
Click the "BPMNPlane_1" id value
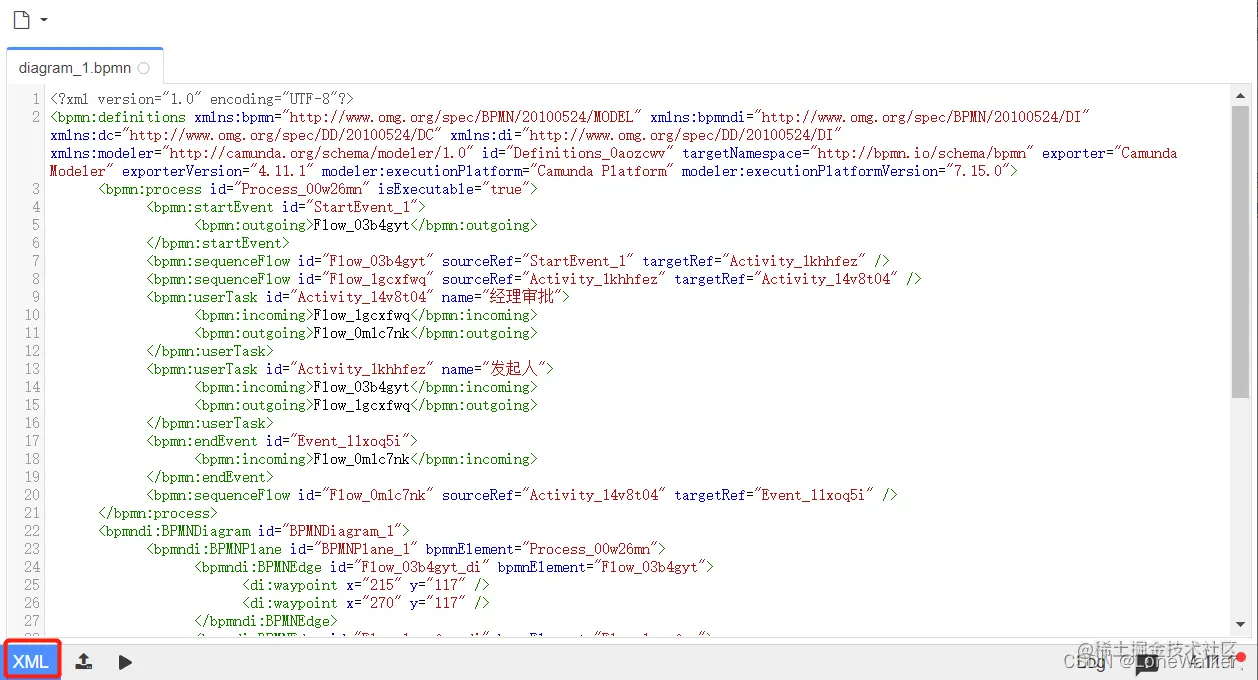pyautogui.click(x=365, y=549)
